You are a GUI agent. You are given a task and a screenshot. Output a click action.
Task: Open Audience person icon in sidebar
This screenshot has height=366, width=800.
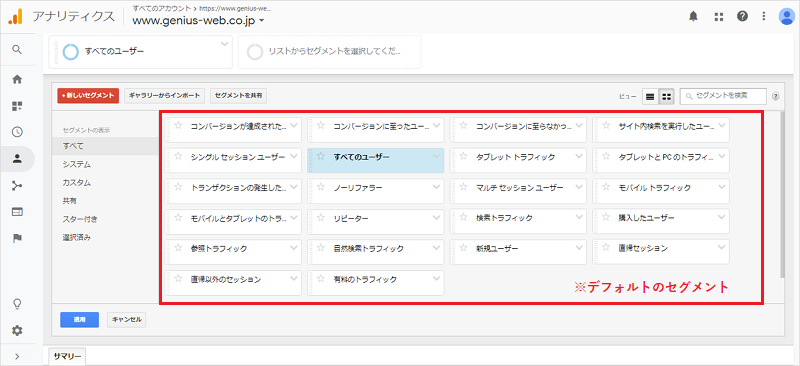point(17,159)
